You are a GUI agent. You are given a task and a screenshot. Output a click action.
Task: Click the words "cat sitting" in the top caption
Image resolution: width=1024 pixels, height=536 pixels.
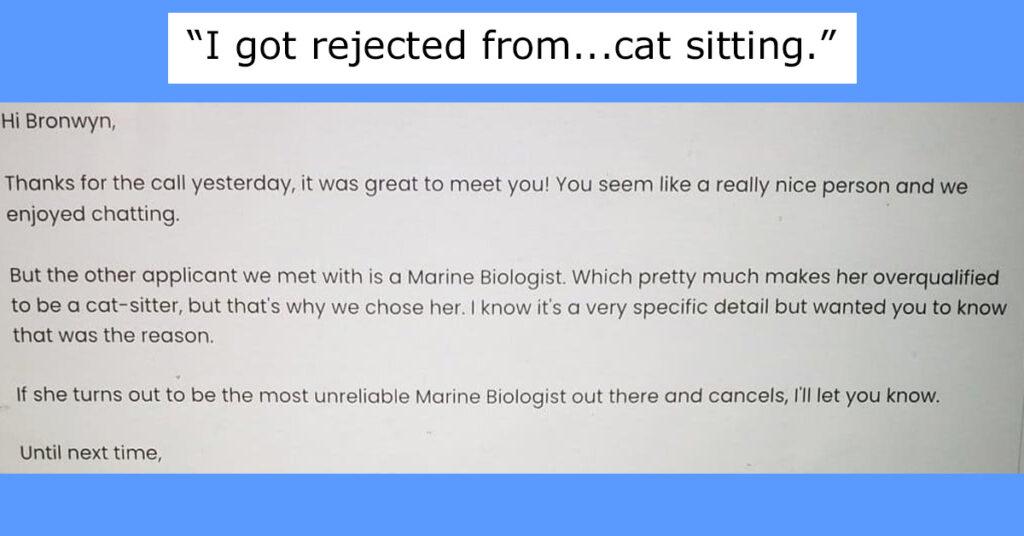pos(714,48)
